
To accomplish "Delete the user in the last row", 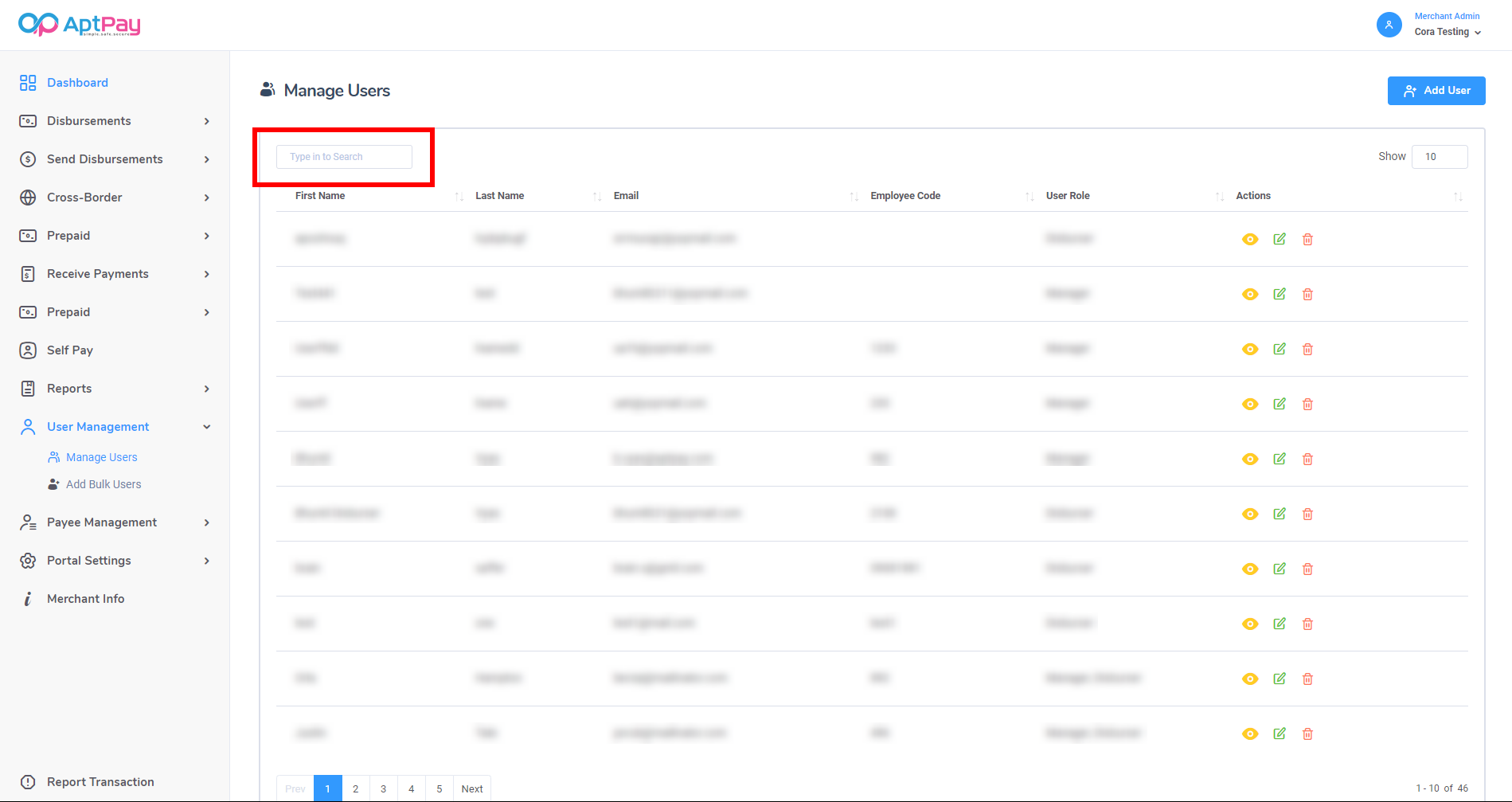I will (x=1307, y=734).
